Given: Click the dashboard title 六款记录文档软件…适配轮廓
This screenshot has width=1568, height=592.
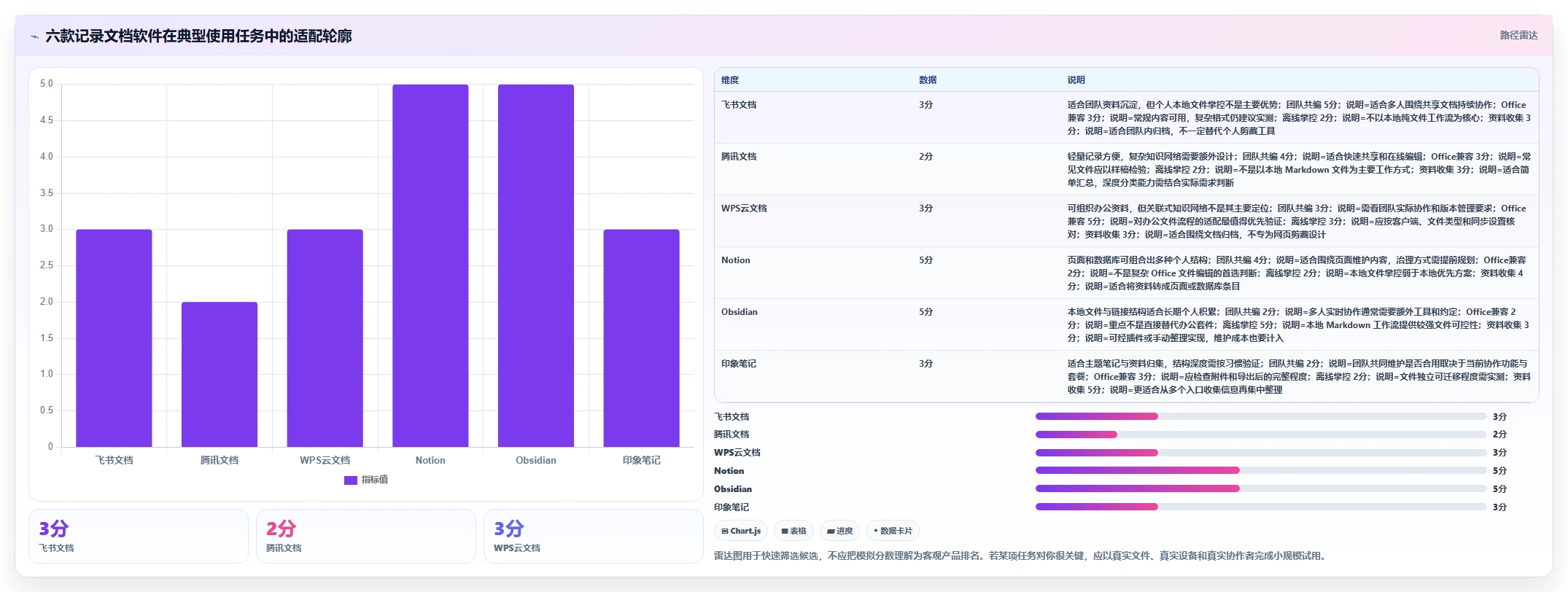Looking at the screenshot, I should [198, 36].
